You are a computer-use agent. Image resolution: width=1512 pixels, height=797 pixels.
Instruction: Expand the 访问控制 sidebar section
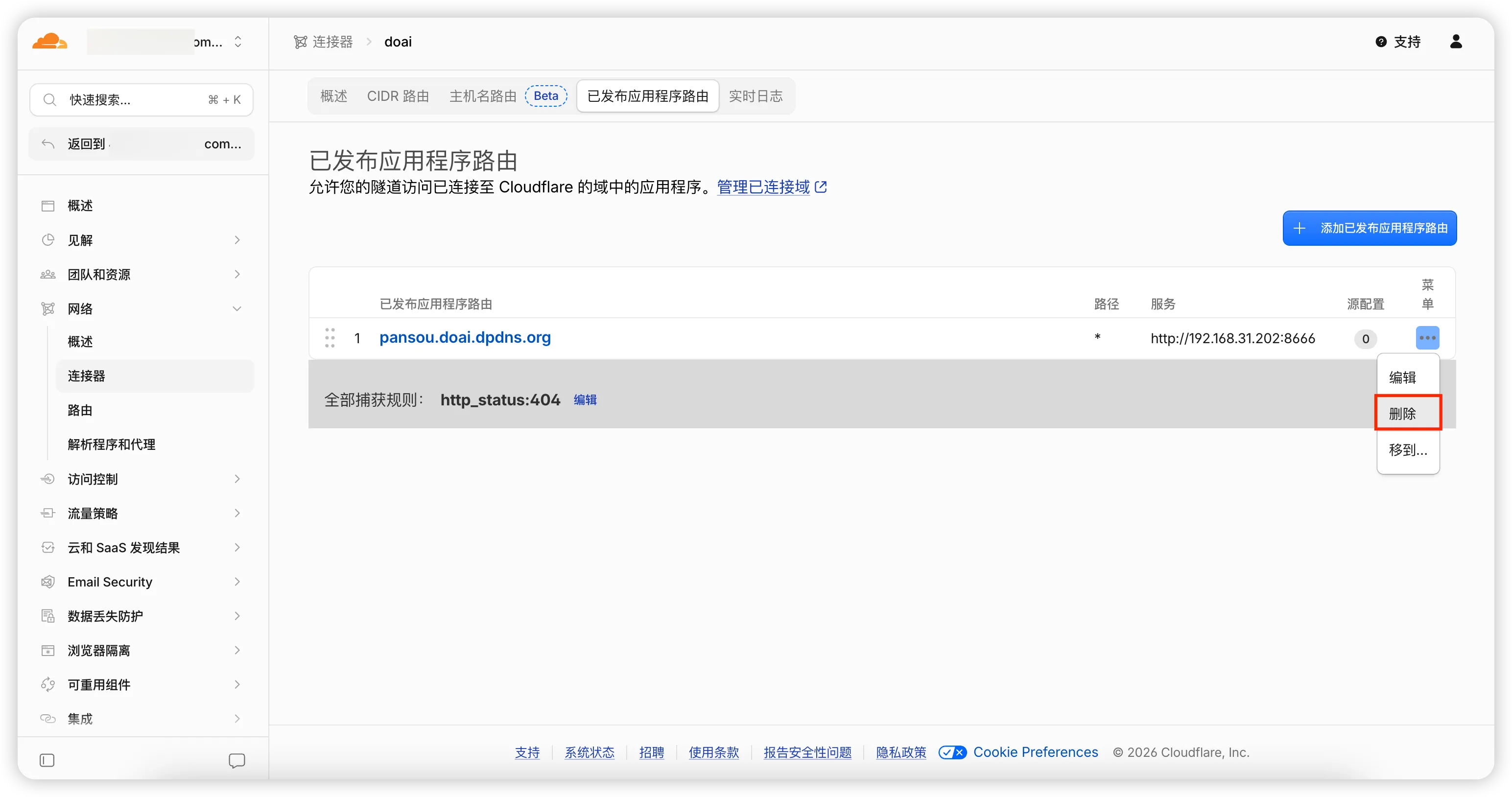click(142, 479)
